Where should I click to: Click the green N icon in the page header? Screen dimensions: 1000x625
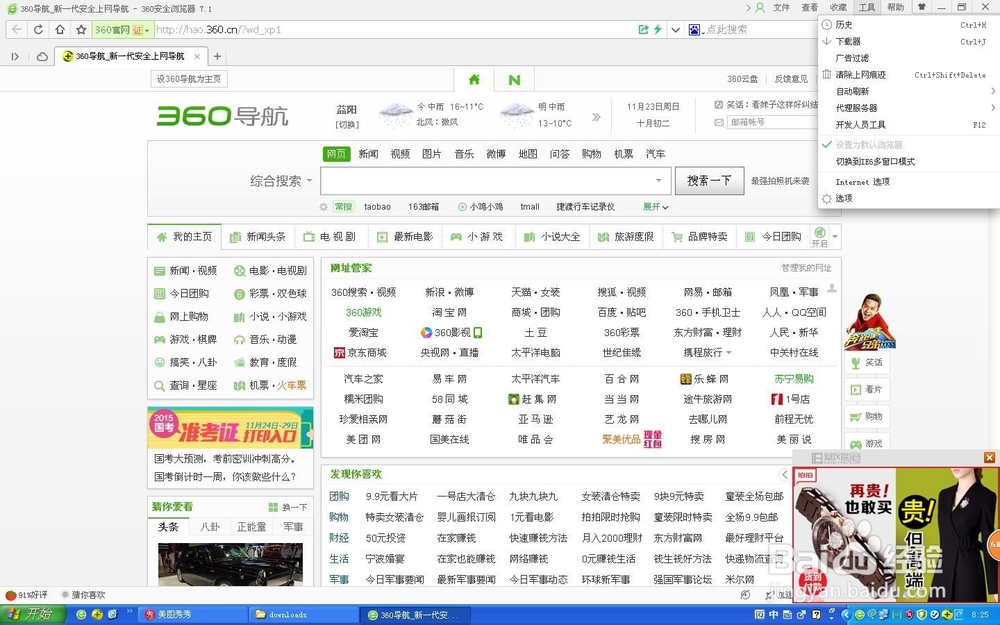[514, 80]
